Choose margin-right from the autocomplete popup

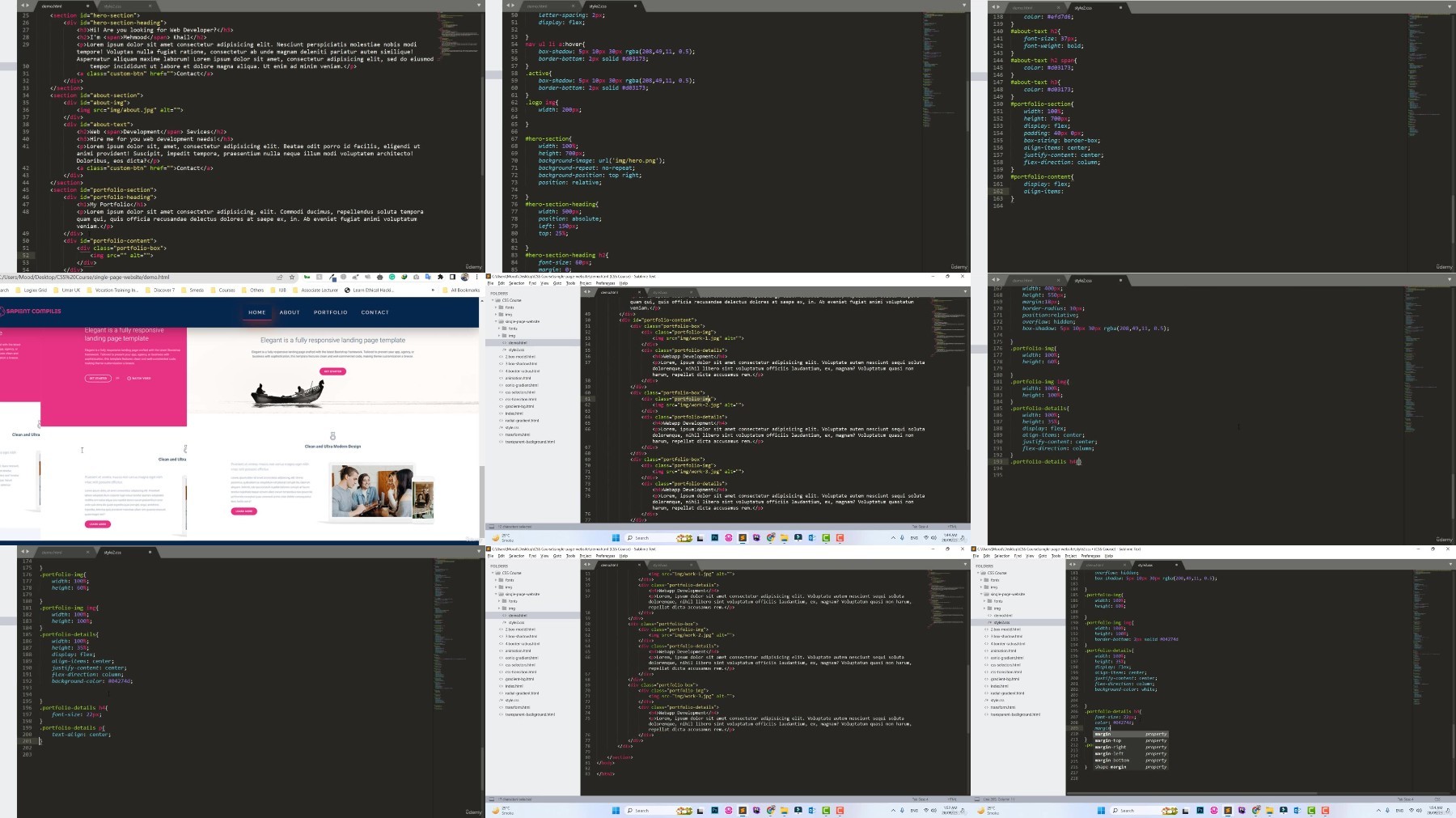click(1131, 747)
